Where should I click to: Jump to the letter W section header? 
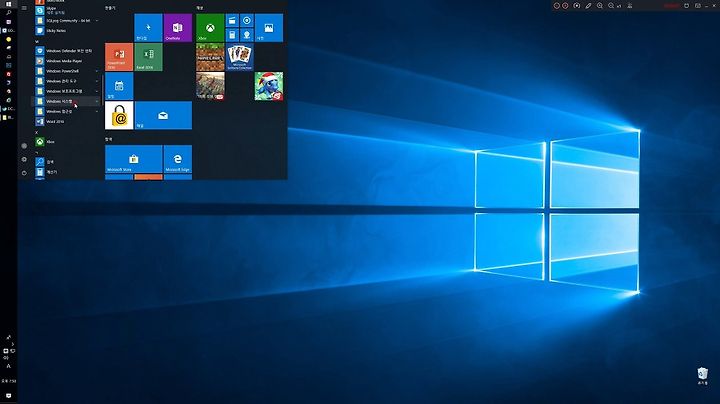(37, 41)
